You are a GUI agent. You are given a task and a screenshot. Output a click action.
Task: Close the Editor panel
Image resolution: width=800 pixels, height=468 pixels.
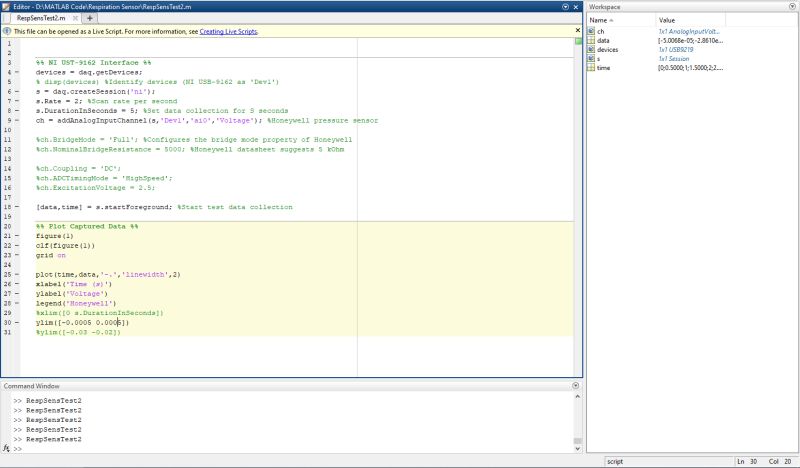click(x=576, y=7)
